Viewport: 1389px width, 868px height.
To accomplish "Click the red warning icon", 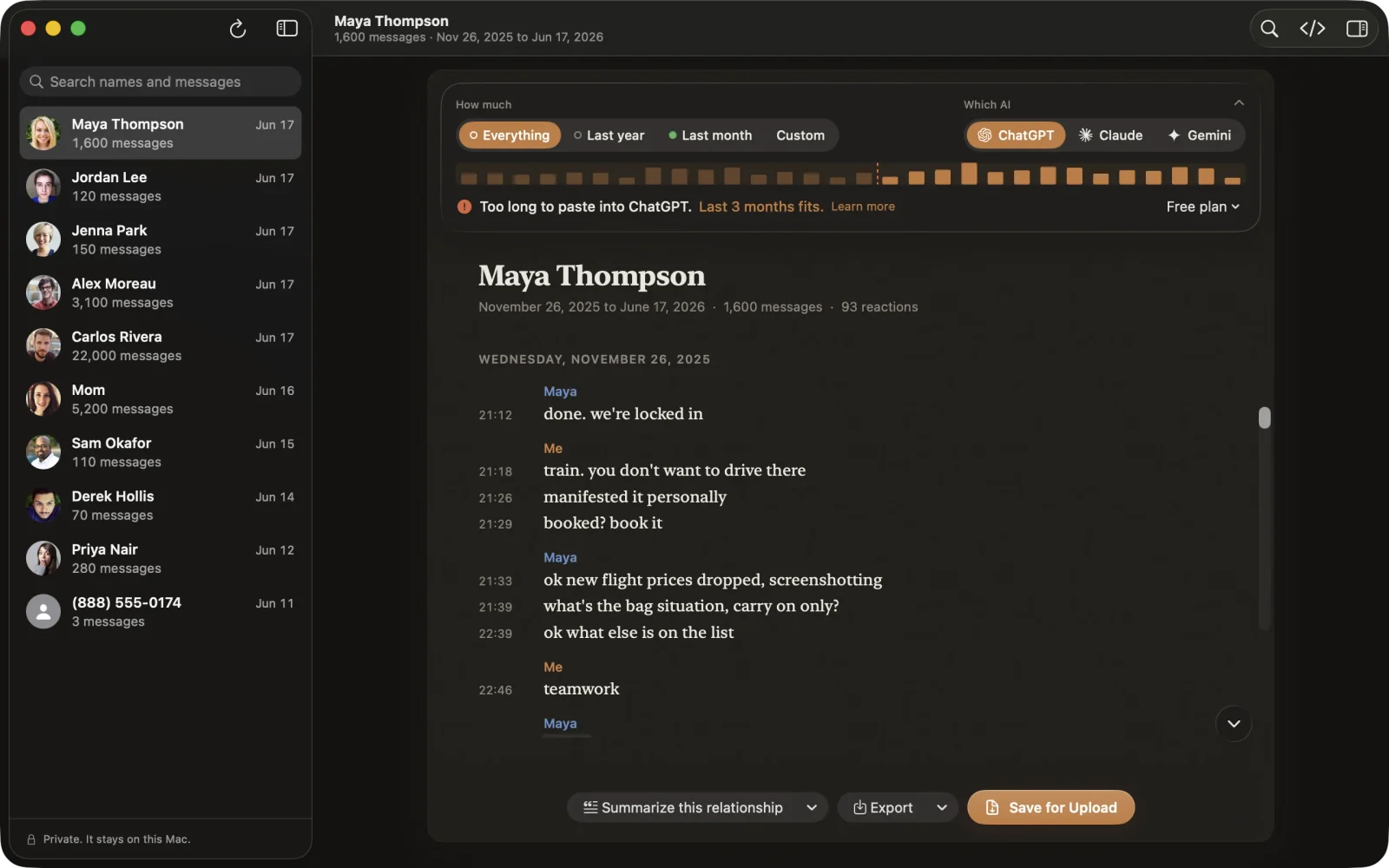I will [x=464, y=207].
